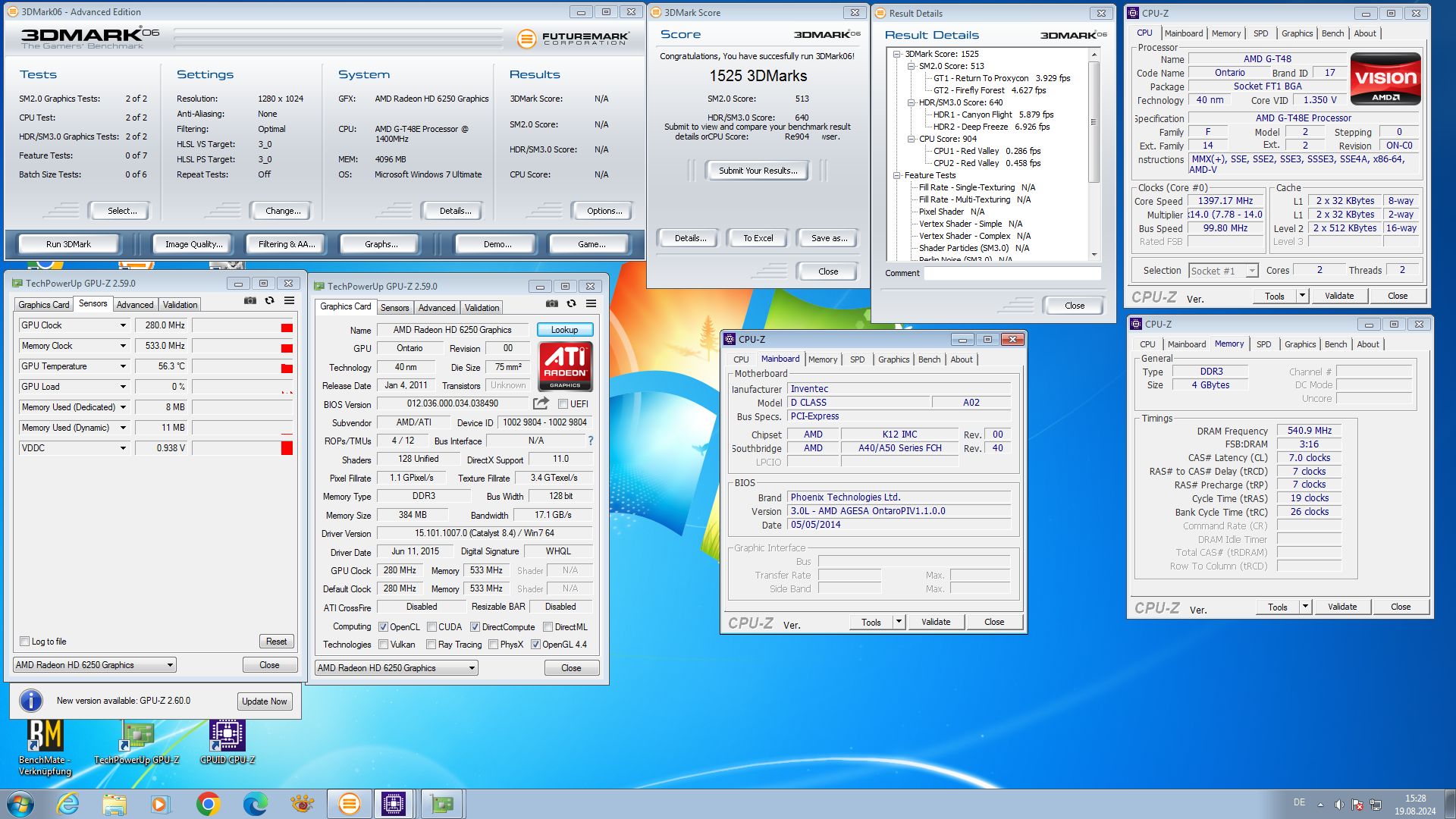1456x819 pixels.
Task: Toggle the Vulkan checkbox
Action: click(384, 645)
